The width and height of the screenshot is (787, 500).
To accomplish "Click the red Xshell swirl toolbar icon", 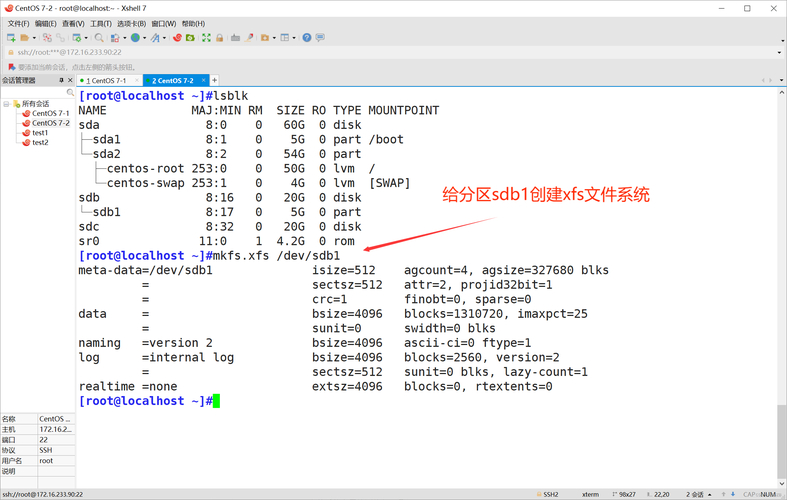I will pyautogui.click(x=177, y=38).
